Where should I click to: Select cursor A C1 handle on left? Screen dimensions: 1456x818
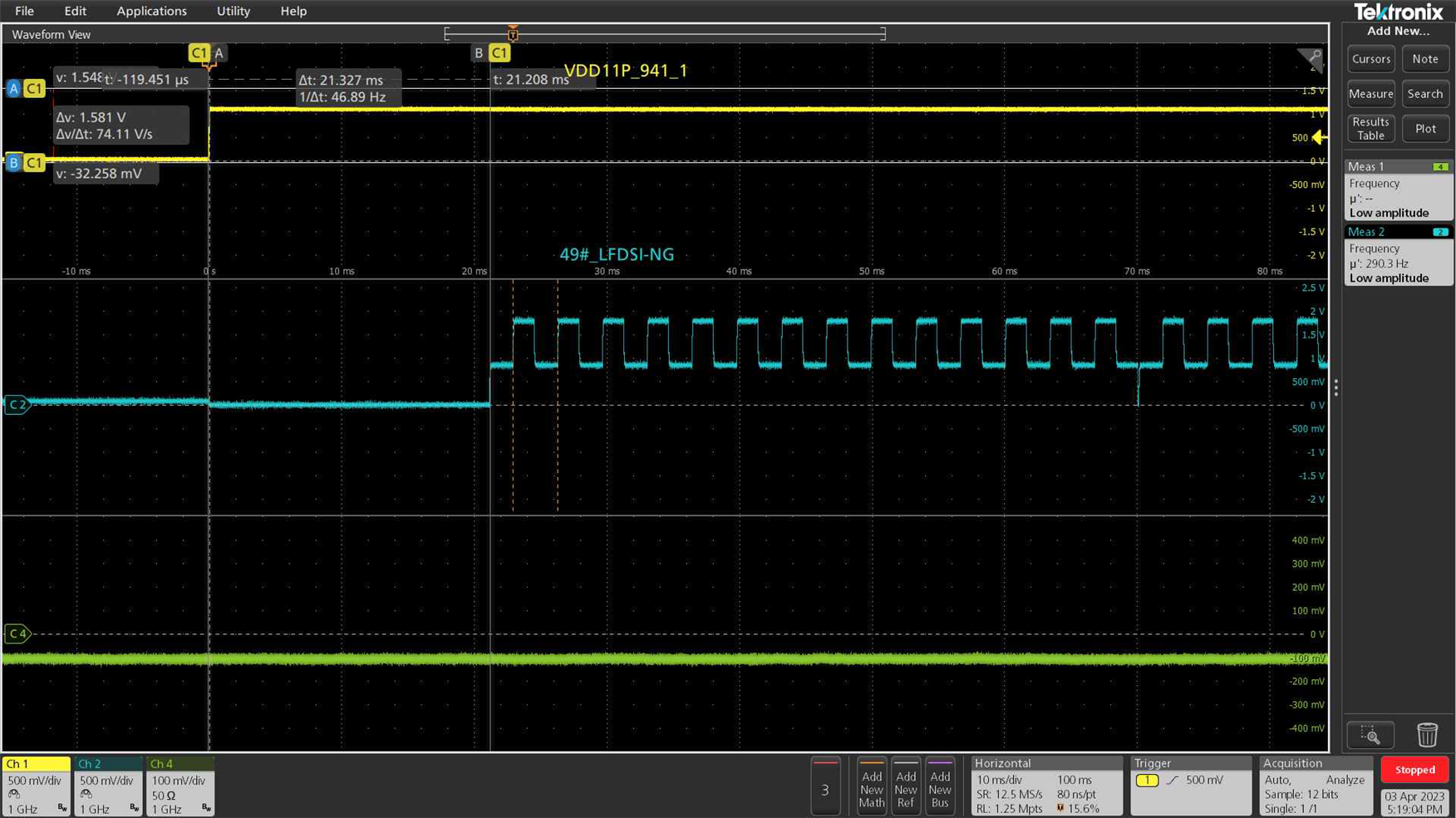pos(25,88)
